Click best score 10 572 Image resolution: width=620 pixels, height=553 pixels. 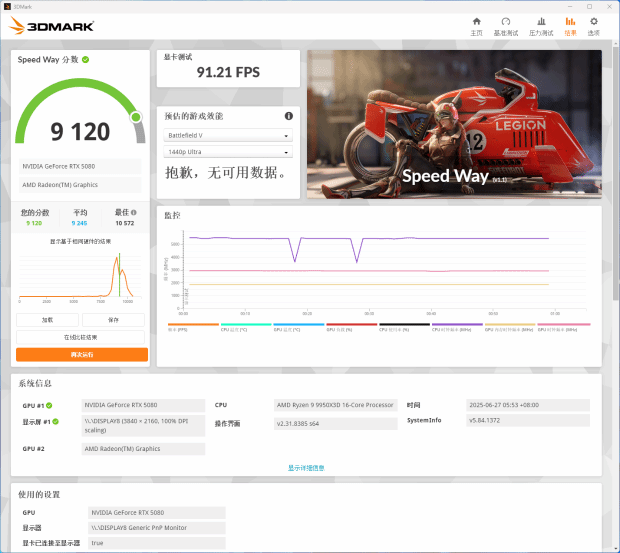pyautogui.click(x=125, y=223)
